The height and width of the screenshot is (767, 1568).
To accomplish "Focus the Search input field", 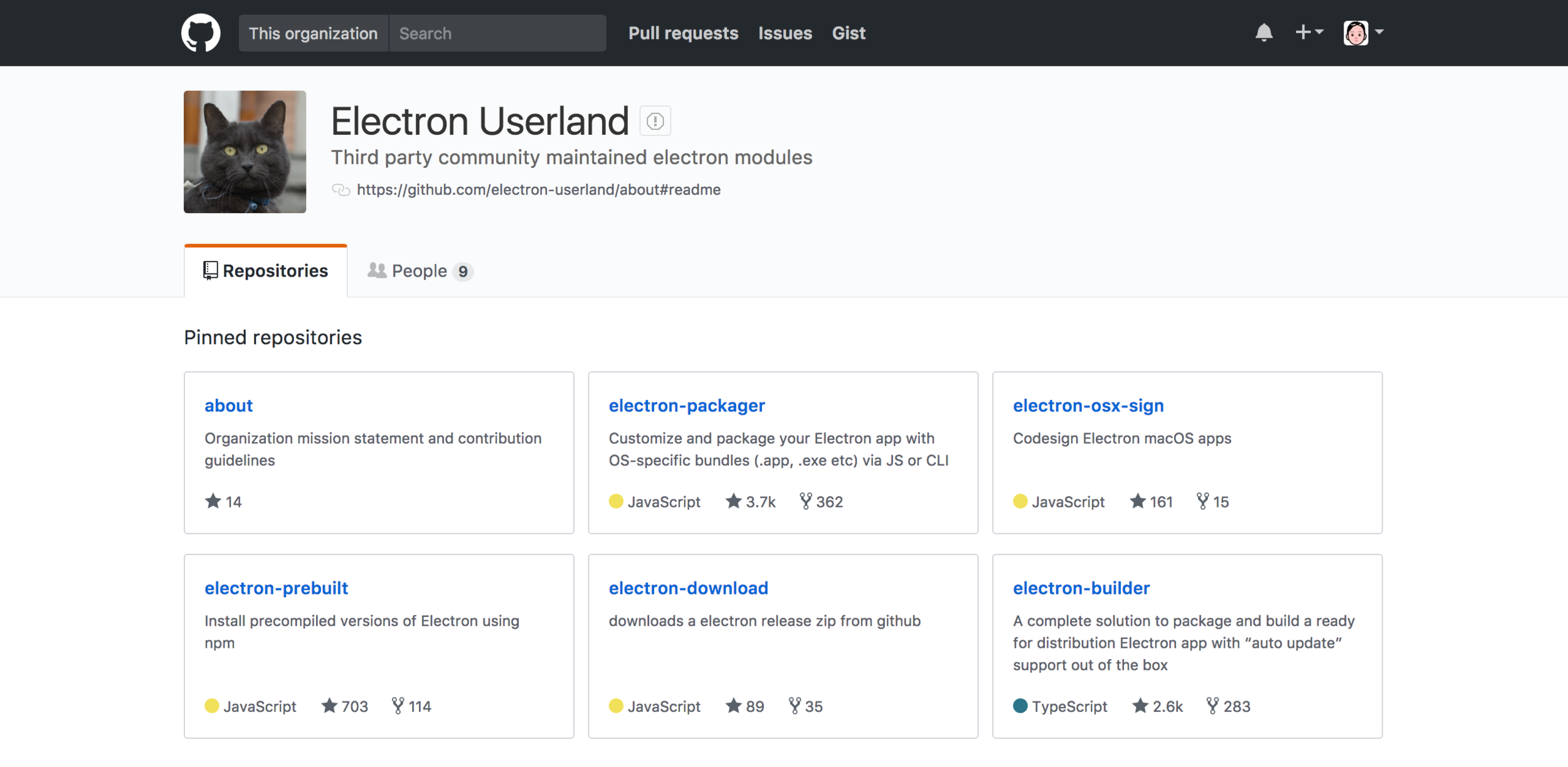I will 497,33.
